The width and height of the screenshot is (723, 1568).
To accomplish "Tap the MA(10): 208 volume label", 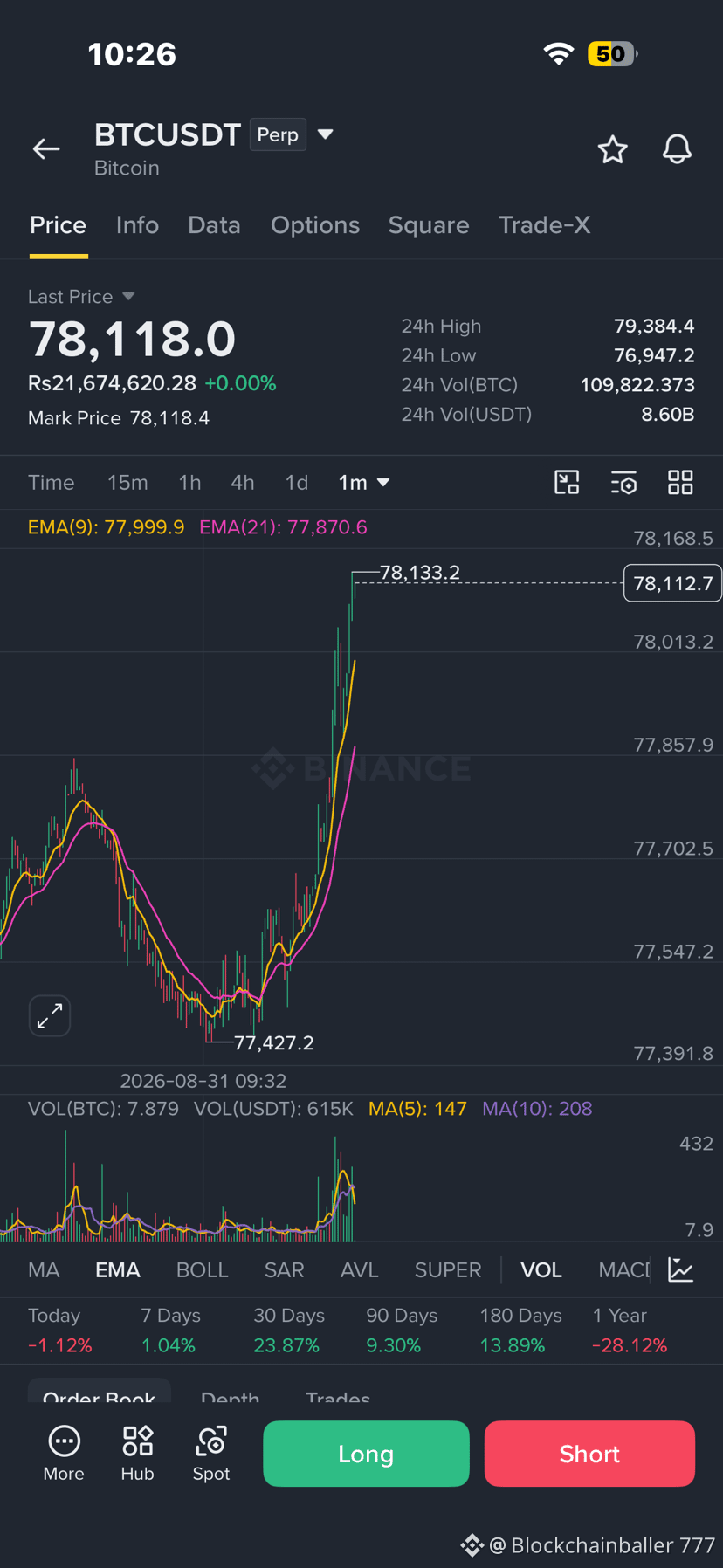I will pos(537,1109).
